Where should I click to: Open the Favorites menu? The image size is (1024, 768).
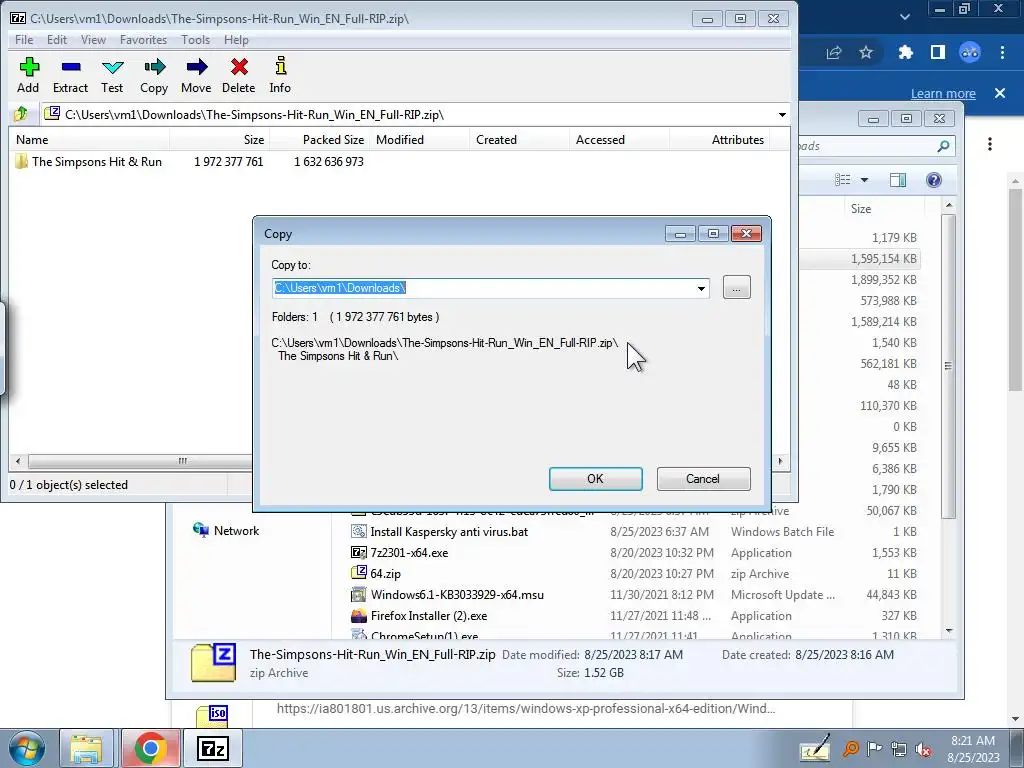pos(143,40)
